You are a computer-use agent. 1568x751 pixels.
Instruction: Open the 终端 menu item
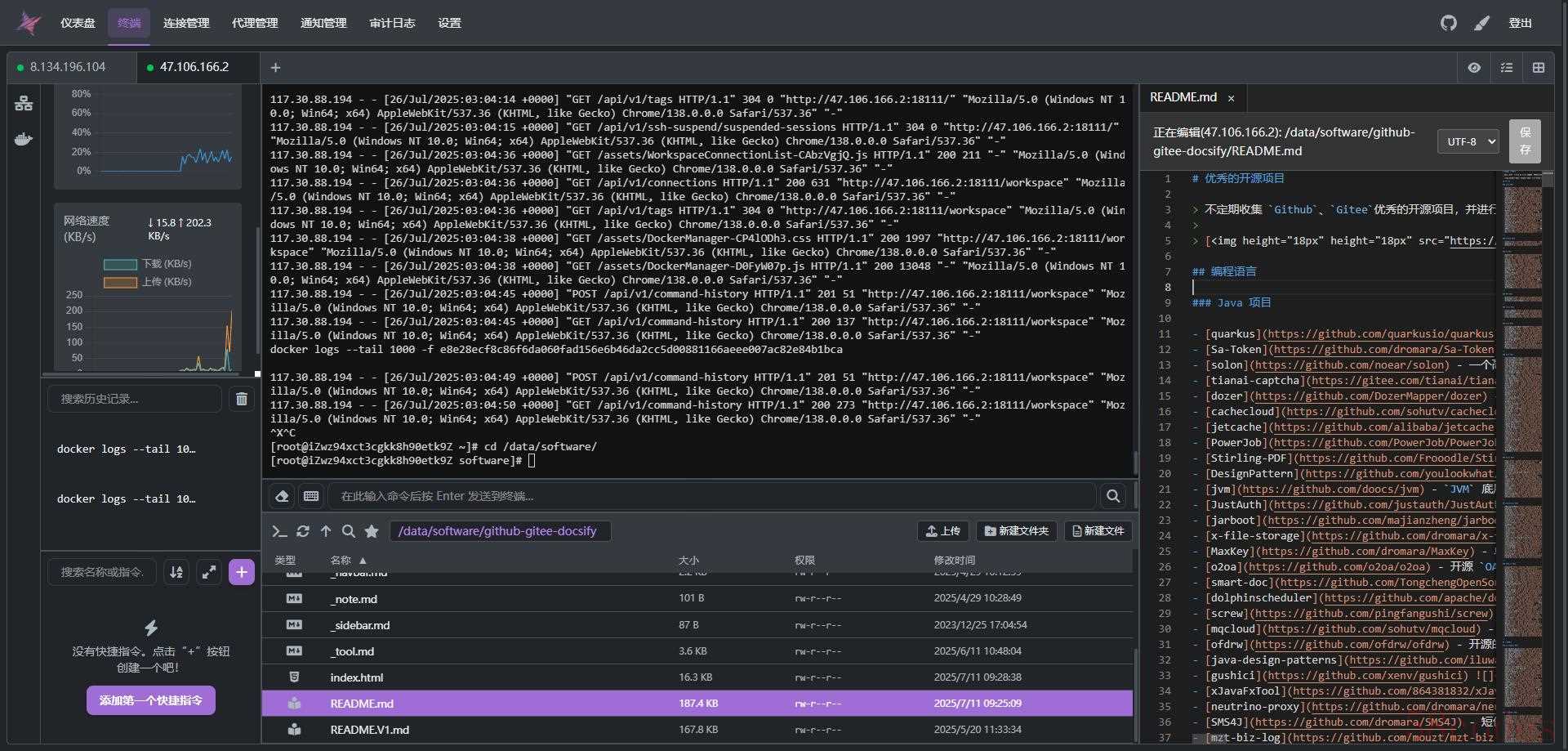(x=129, y=23)
